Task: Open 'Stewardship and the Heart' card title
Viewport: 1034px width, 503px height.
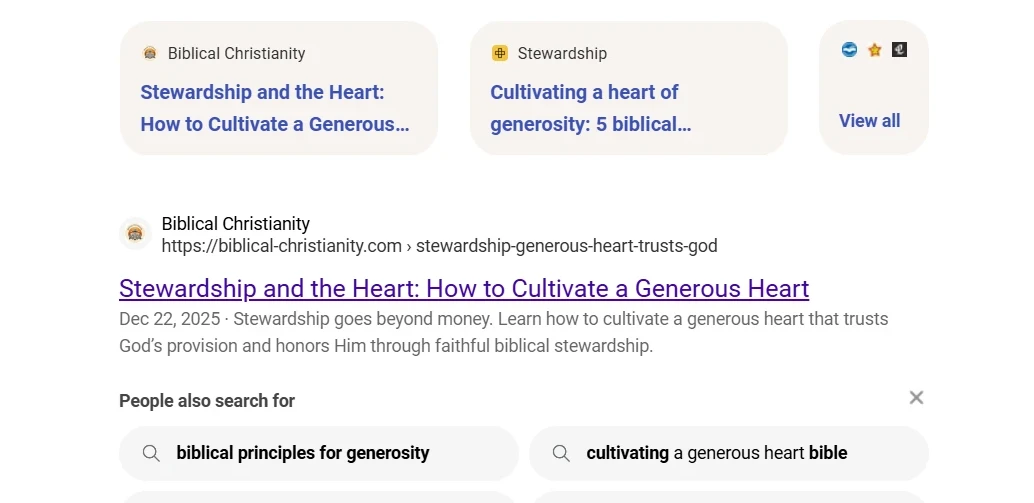Action: click(x=274, y=108)
